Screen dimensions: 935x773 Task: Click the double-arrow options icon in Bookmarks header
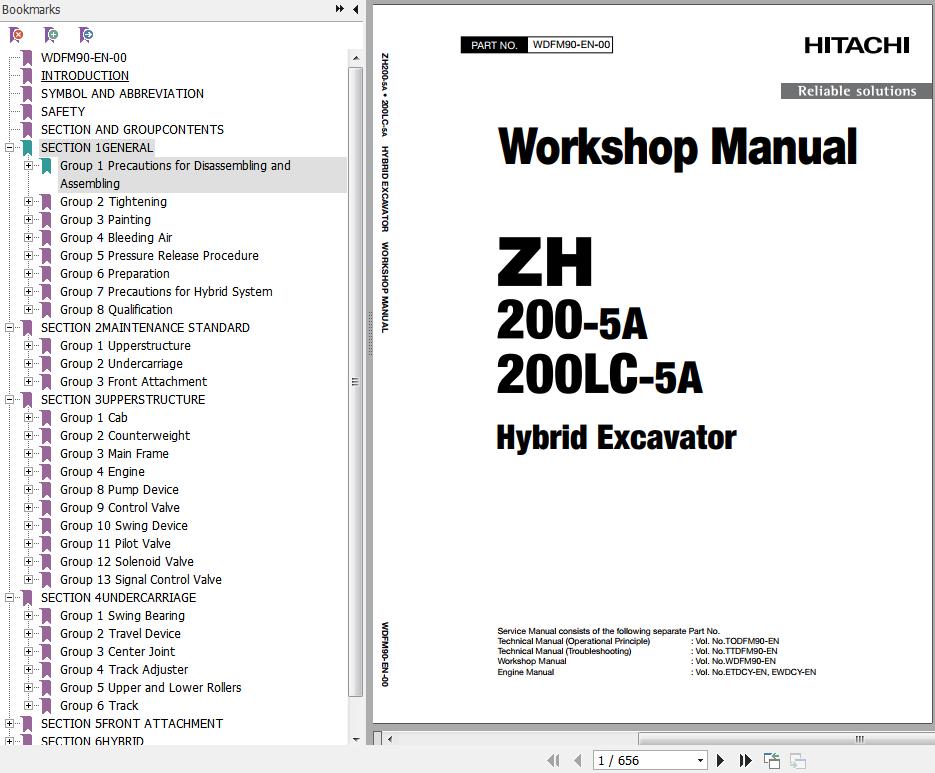(339, 9)
